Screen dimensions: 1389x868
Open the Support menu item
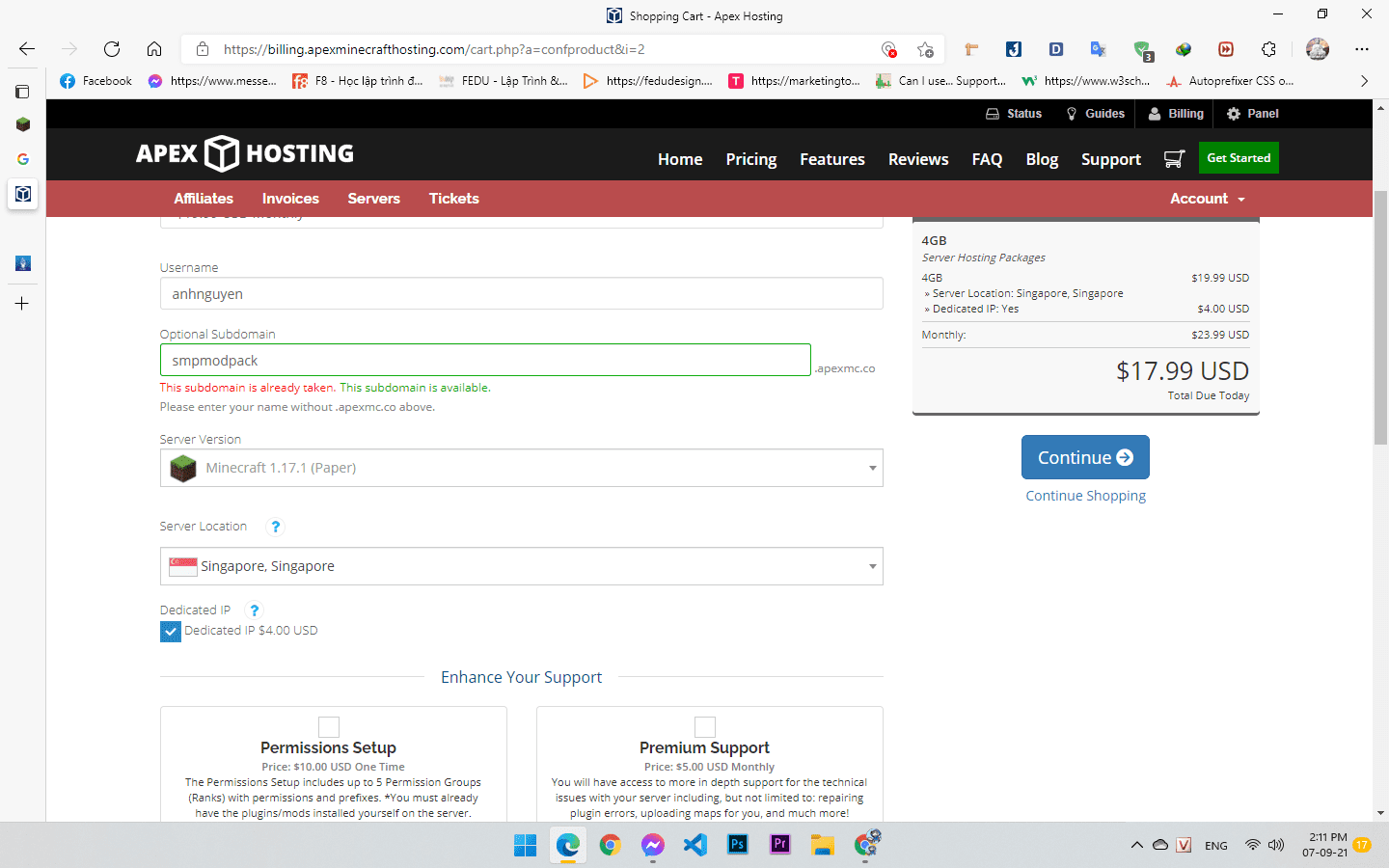(x=1111, y=159)
